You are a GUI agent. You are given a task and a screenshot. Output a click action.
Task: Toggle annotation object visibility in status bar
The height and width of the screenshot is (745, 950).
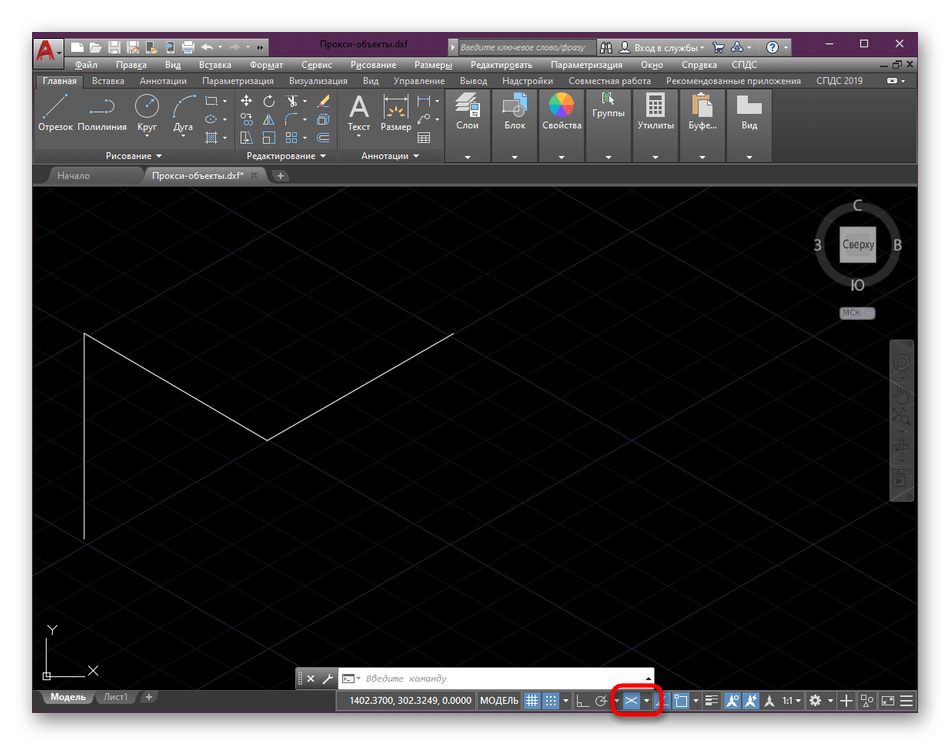732,701
